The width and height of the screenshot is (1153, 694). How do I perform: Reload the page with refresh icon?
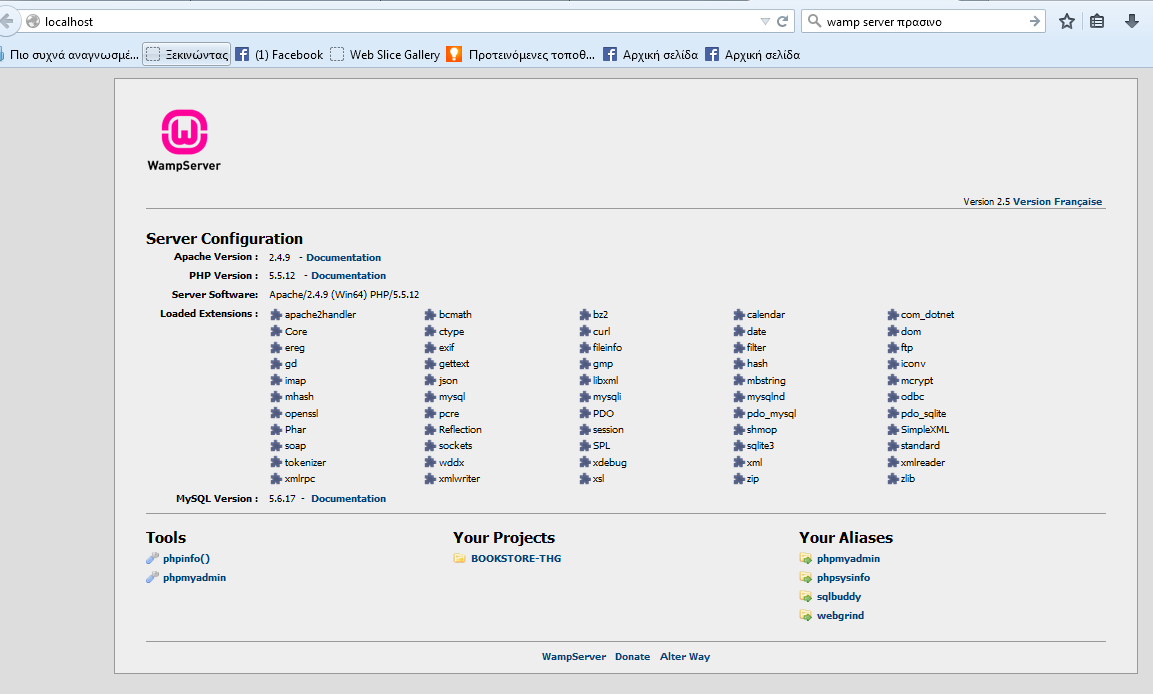(x=782, y=21)
